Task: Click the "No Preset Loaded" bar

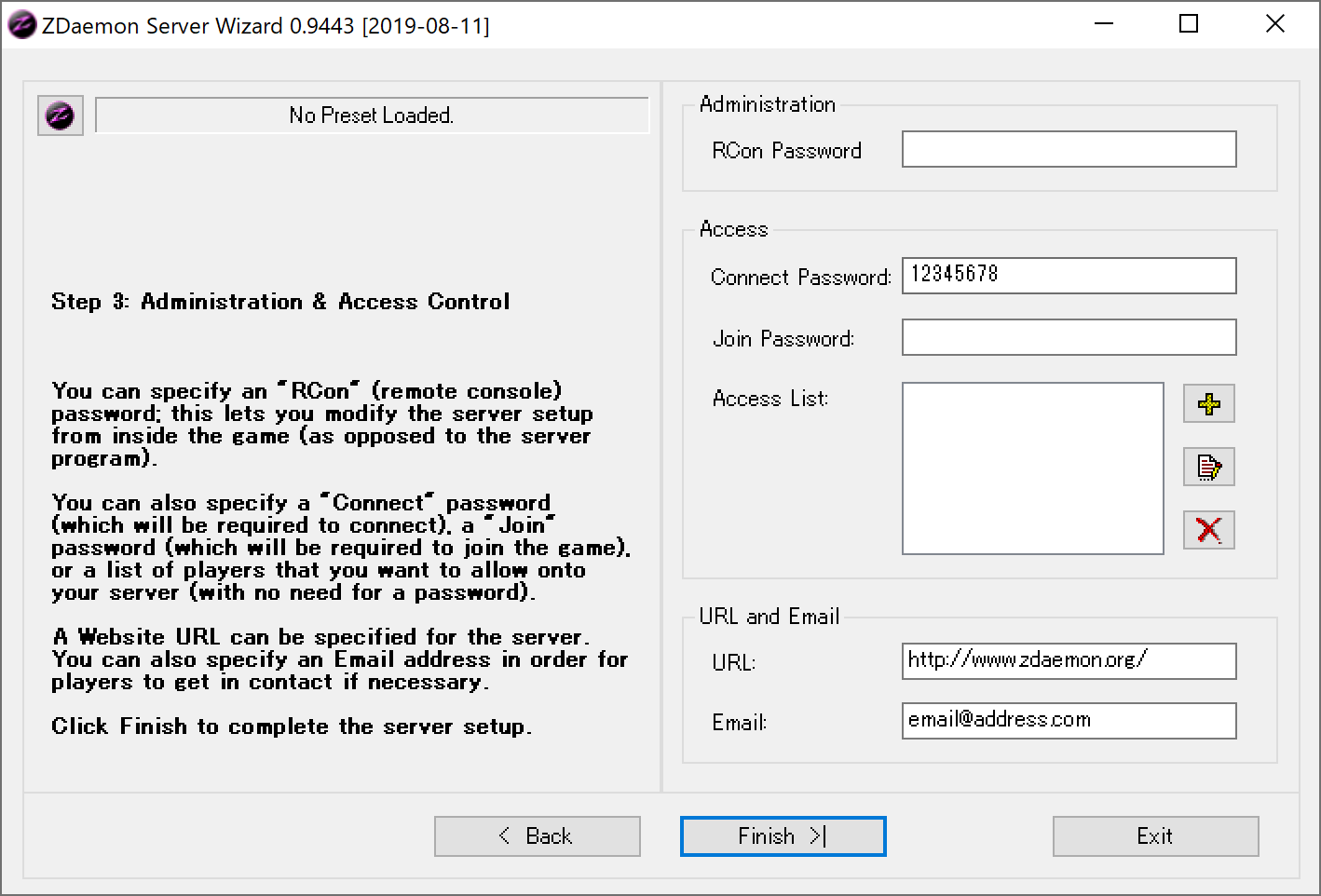Action: pos(372,115)
